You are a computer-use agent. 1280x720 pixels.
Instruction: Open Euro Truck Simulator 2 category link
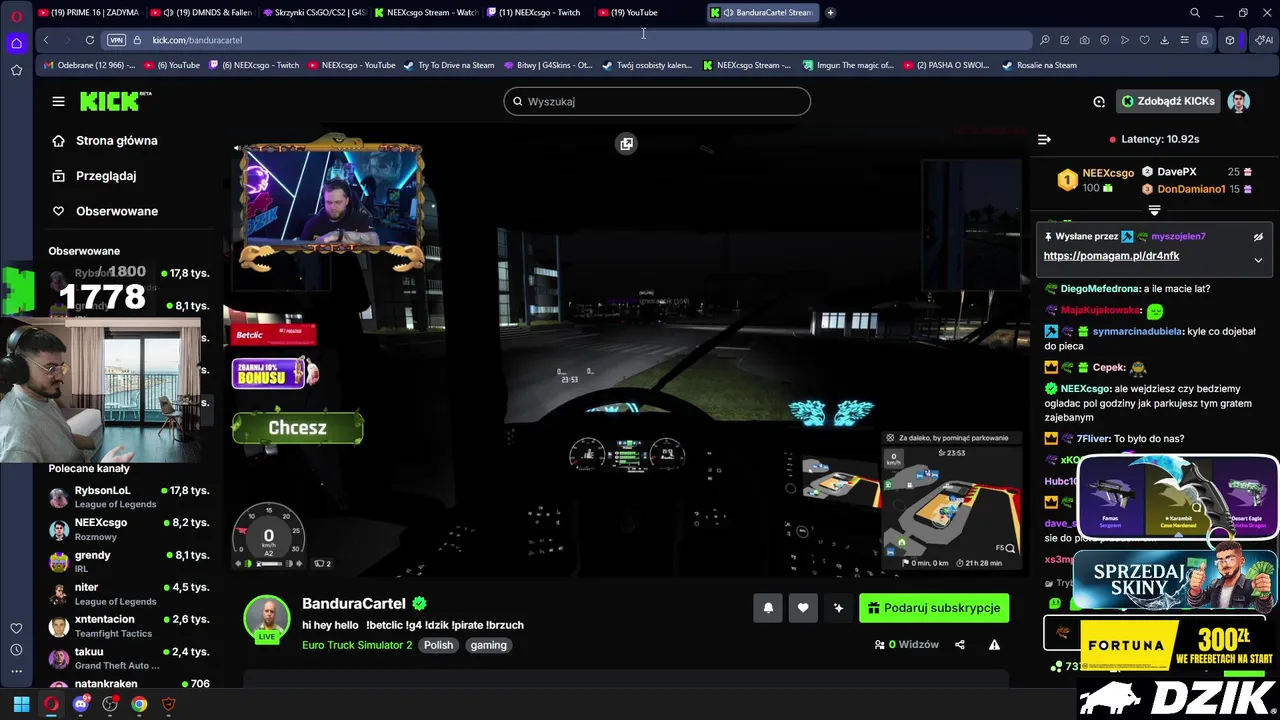(357, 645)
